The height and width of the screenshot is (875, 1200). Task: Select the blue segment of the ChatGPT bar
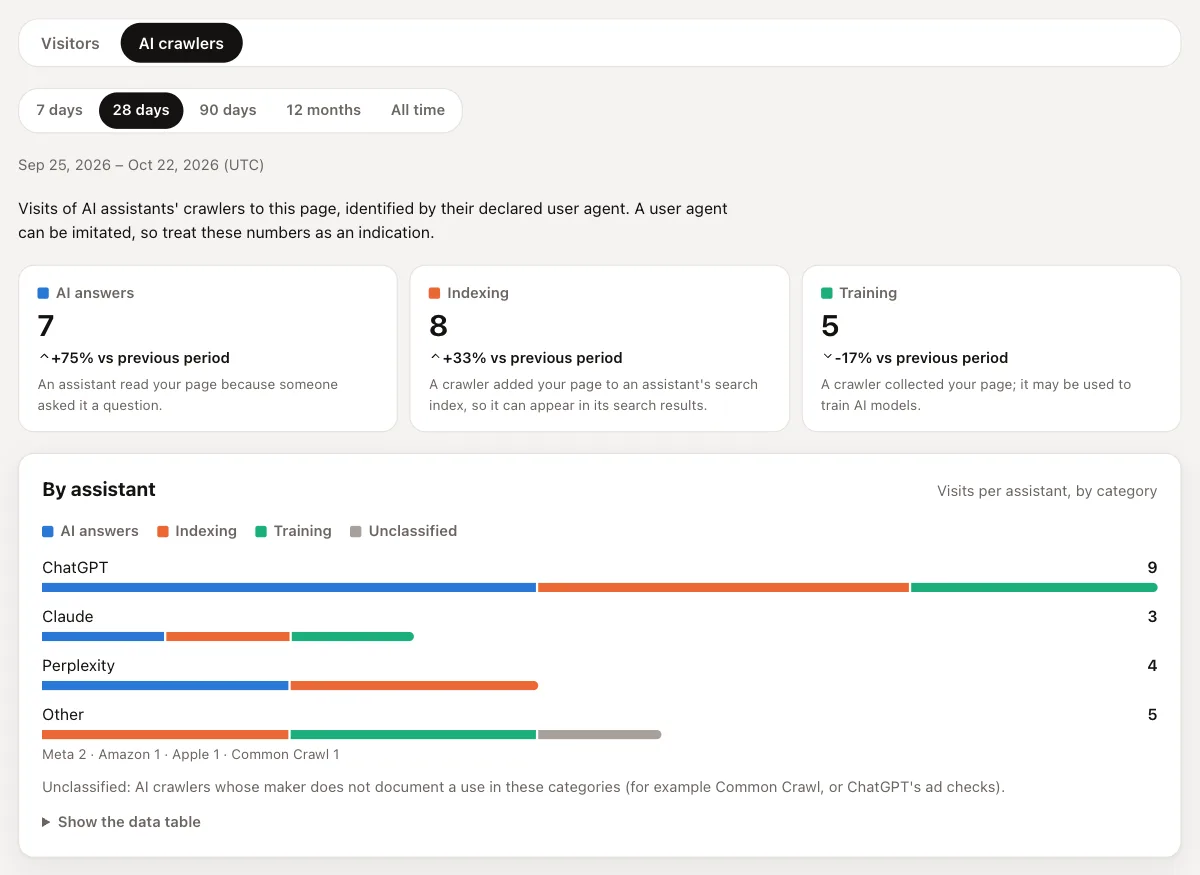click(x=289, y=587)
